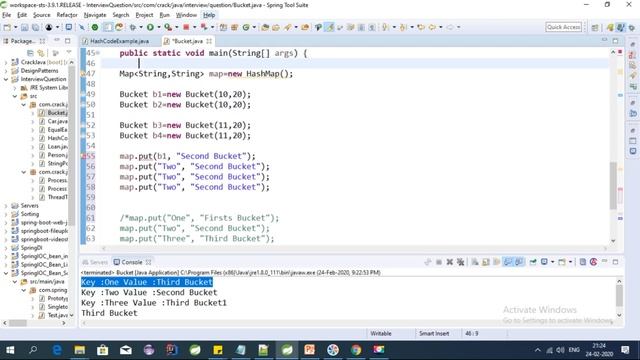Click the Windows Start button
Image resolution: width=640 pixels, height=360 pixels.
[10, 350]
